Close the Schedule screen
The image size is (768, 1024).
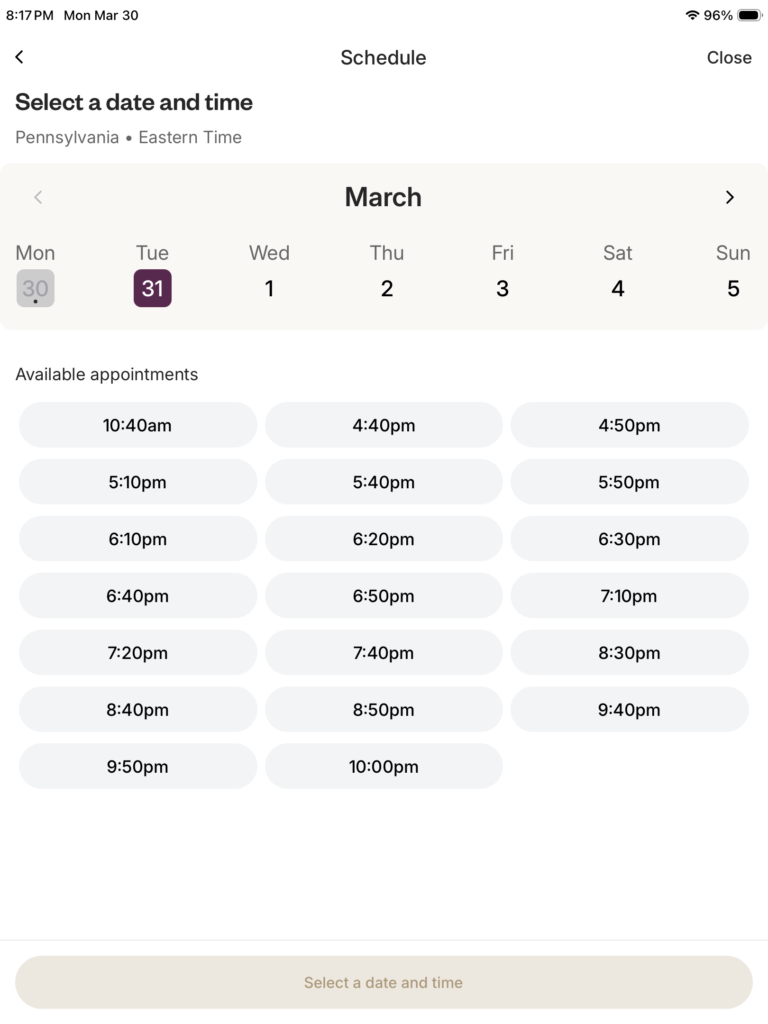click(x=729, y=58)
